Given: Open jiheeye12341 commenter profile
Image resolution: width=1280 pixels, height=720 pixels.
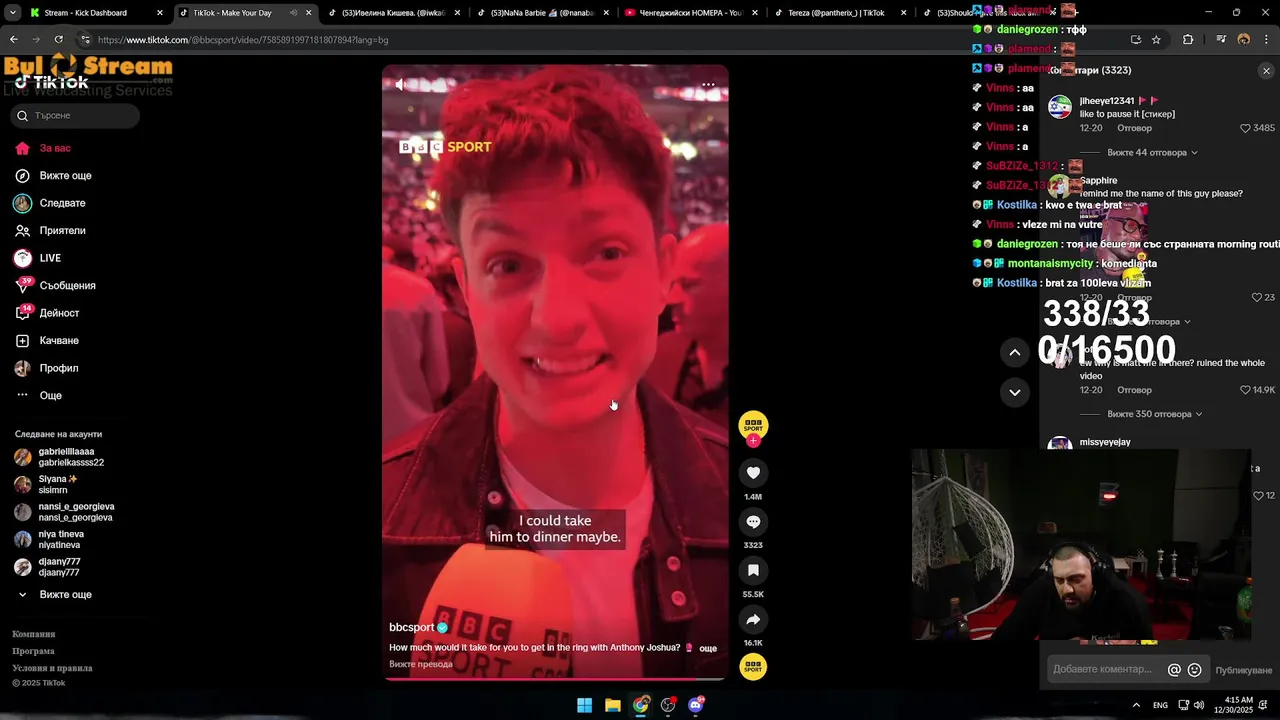Looking at the screenshot, I should [1107, 101].
